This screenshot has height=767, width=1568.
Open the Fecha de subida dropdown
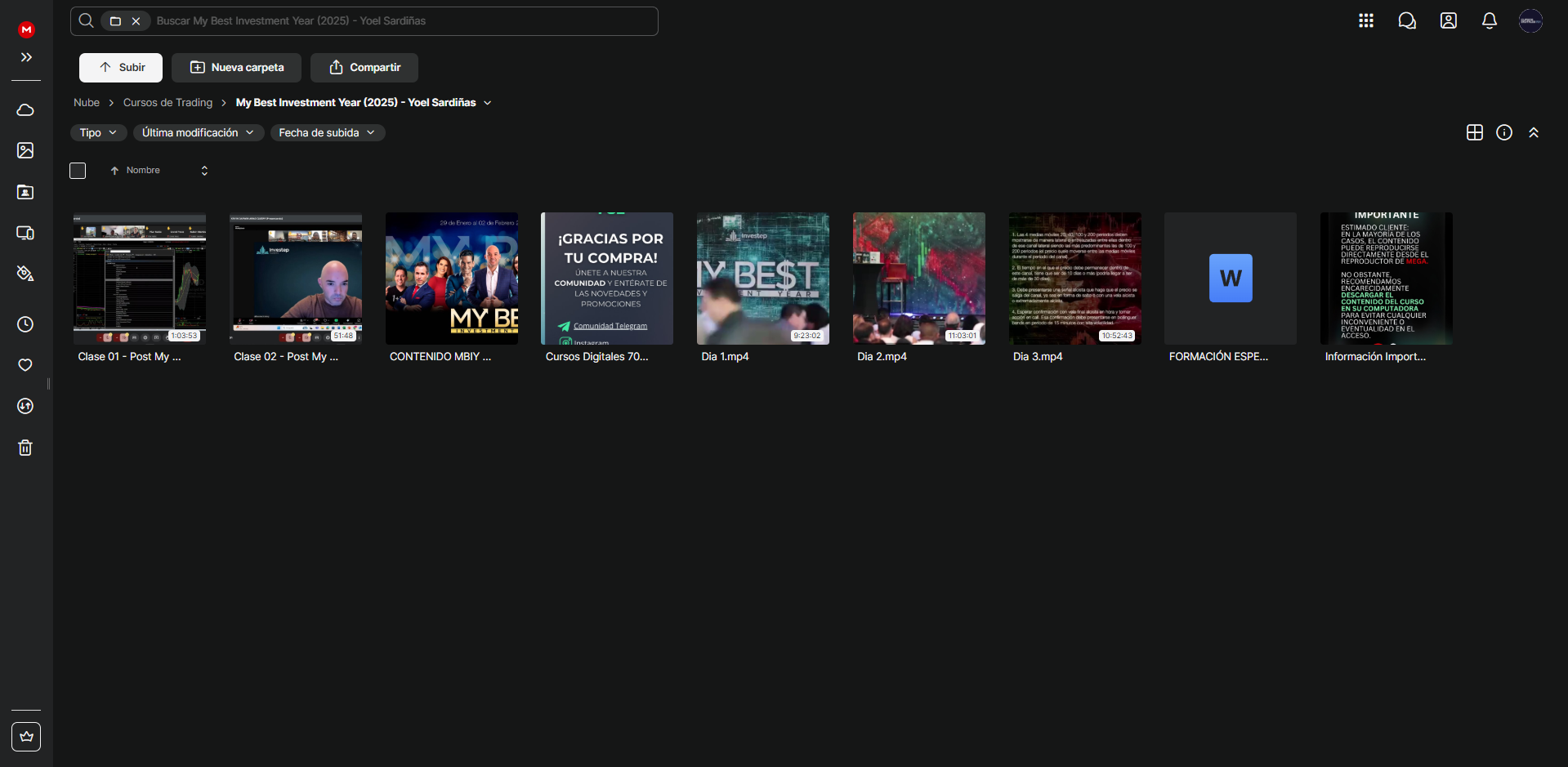pyautogui.click(x=327, y=132)
